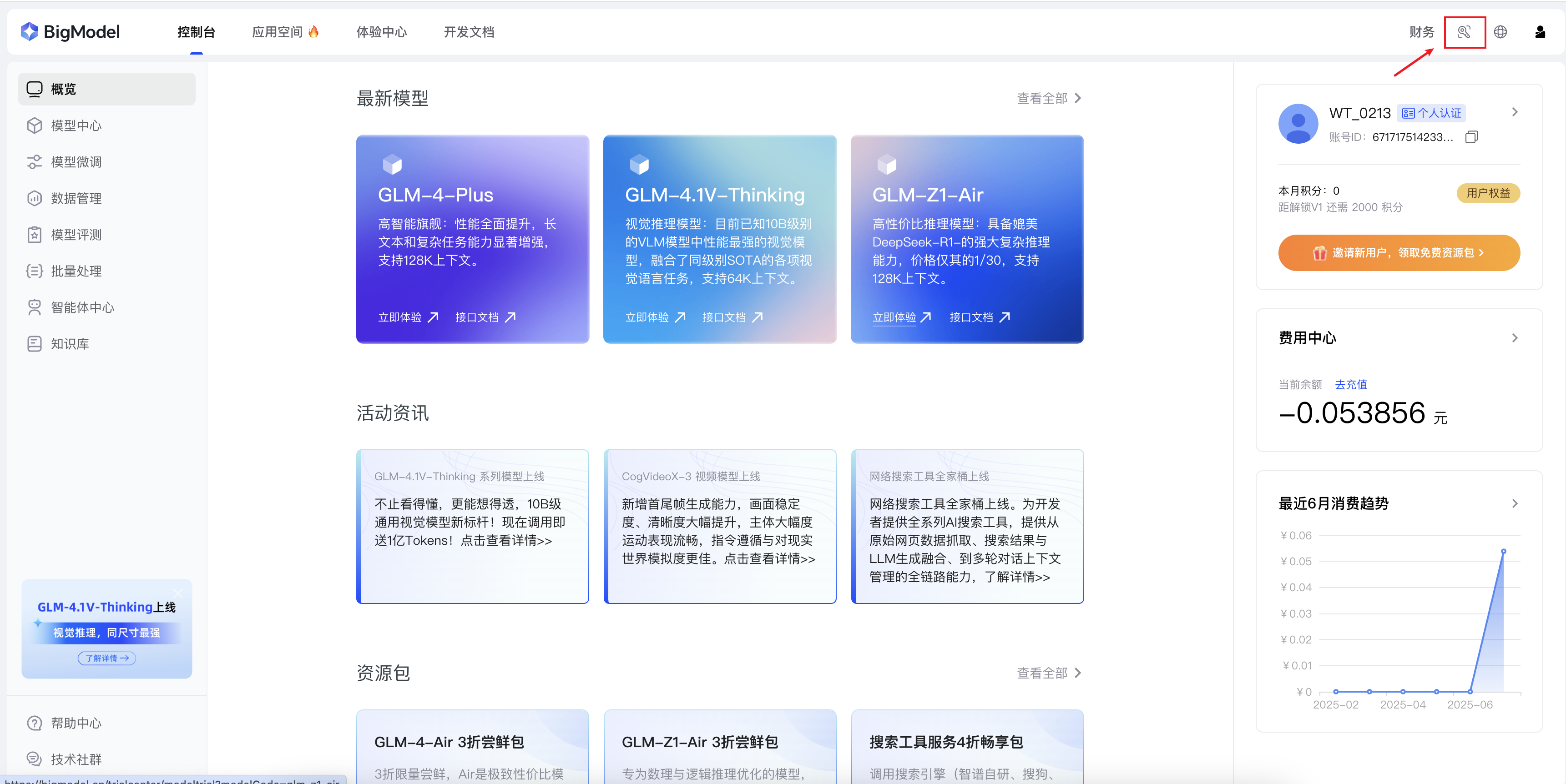The image size is (1566, 784).
Task: Open 帮助中心 at the sidebar bottom
Action: click(x=107, y=723)
